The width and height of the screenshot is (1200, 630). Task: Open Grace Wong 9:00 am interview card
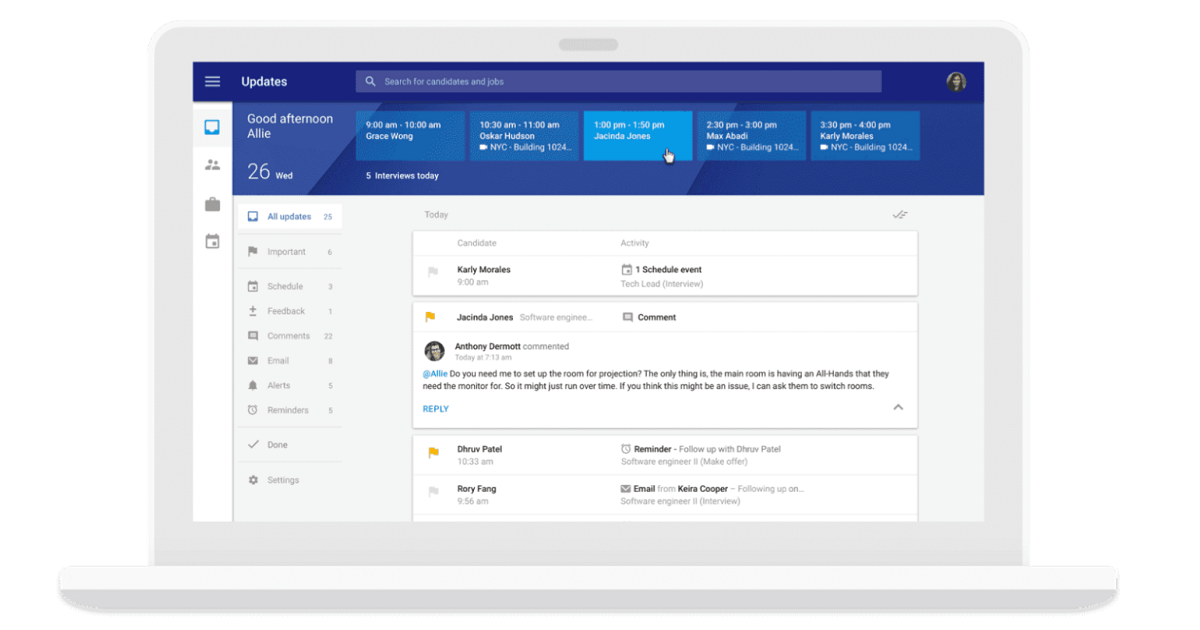(x=410, y=135)
